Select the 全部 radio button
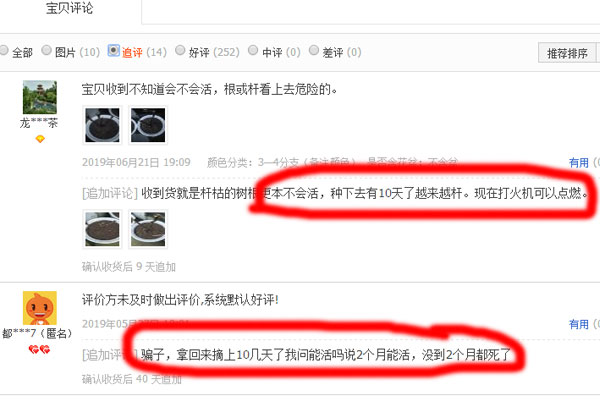The height and width of the screenshot is (400, 600). (x=4, y=50)
